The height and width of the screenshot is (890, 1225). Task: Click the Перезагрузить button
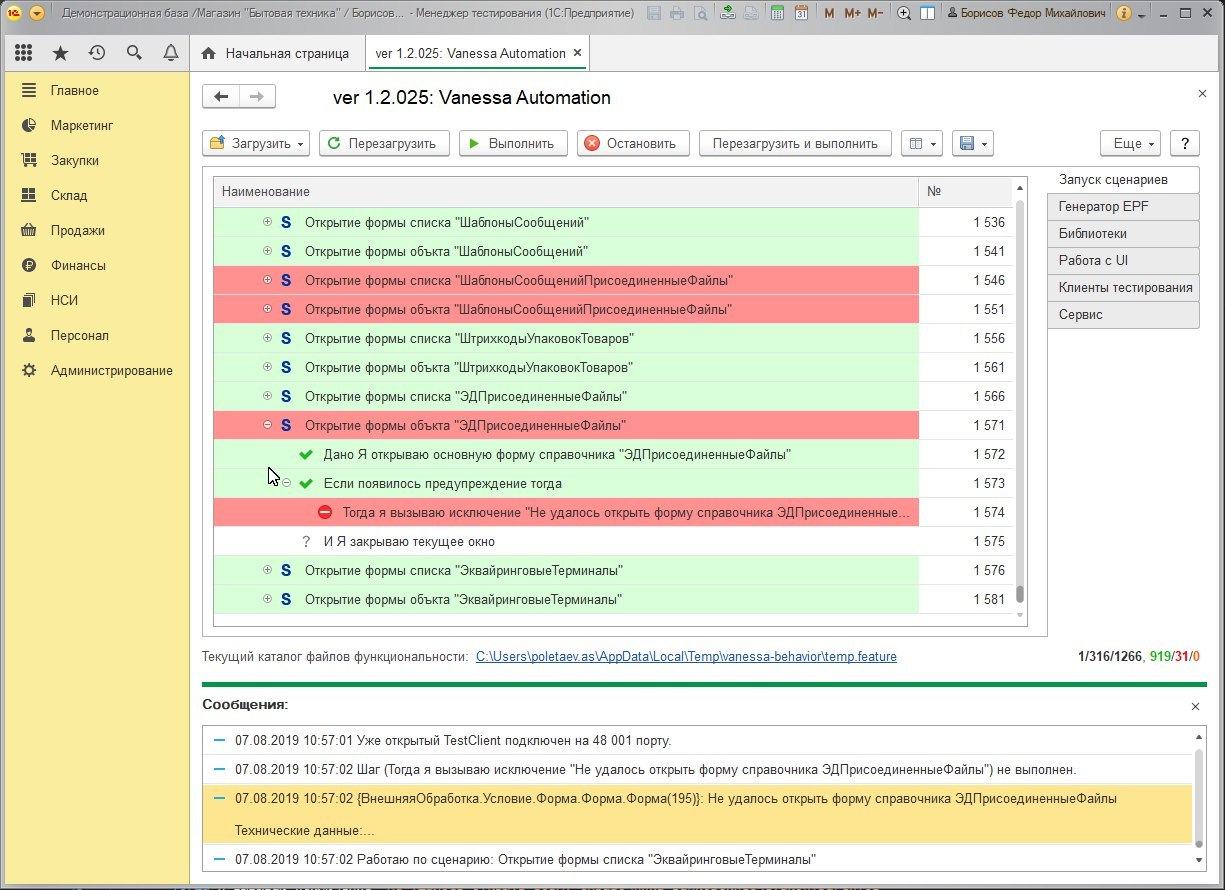click(384, 143)
